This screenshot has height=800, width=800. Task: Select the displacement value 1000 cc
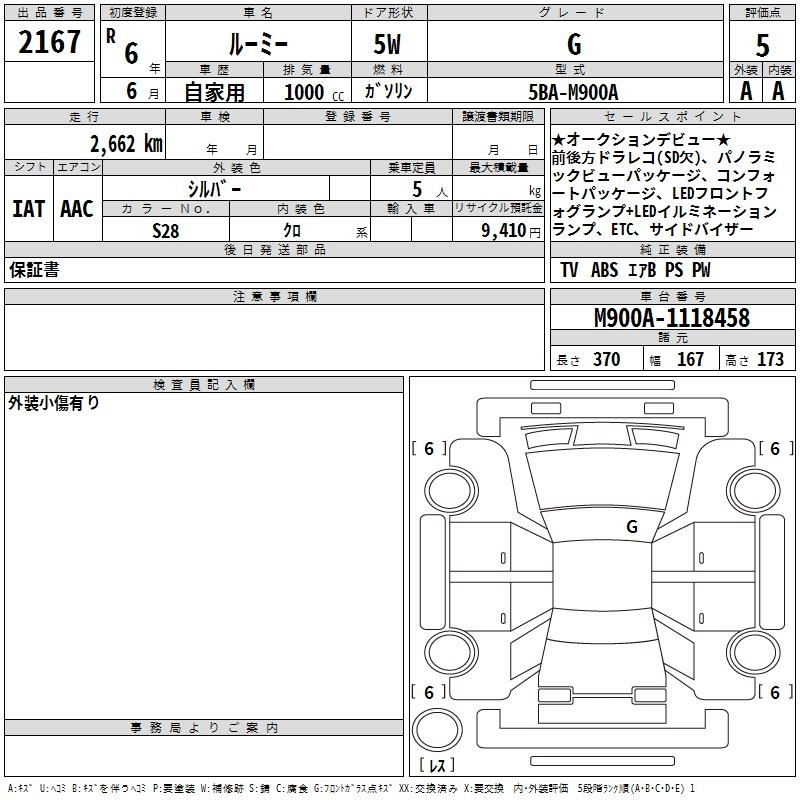click(314, 92)
